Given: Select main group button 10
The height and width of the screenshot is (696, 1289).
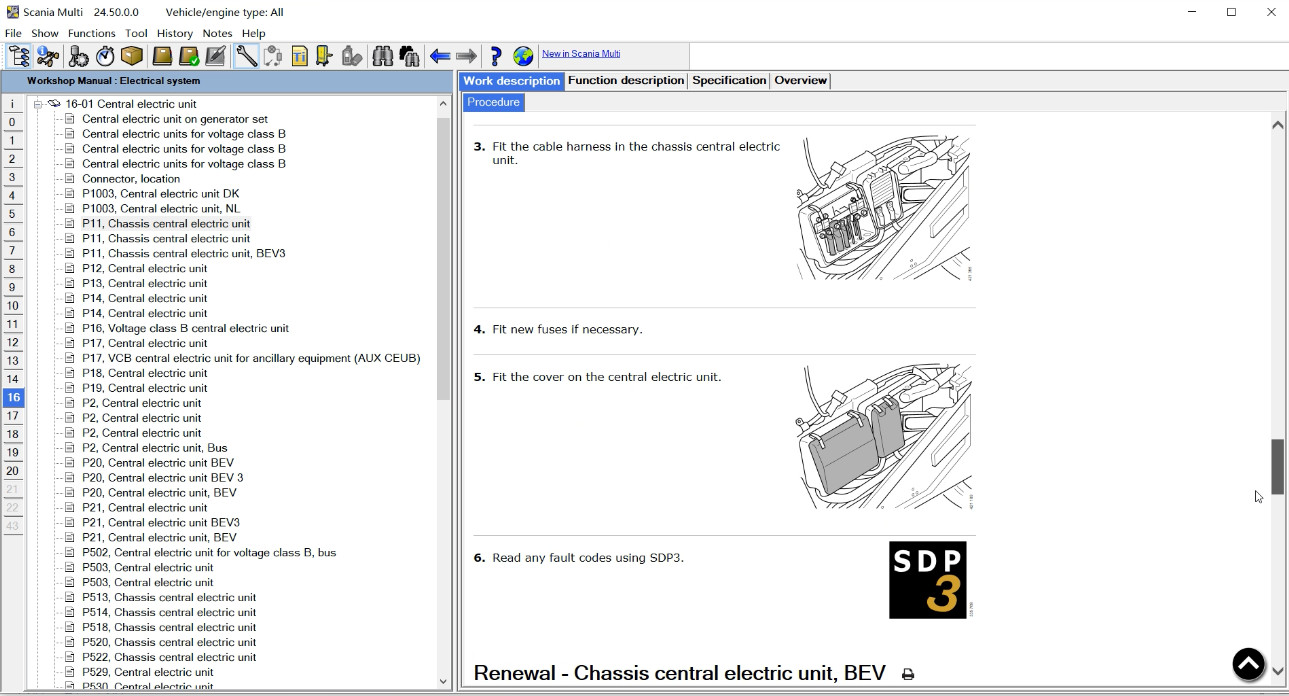Looking at the screenshot, I should [x=13, y=306].
